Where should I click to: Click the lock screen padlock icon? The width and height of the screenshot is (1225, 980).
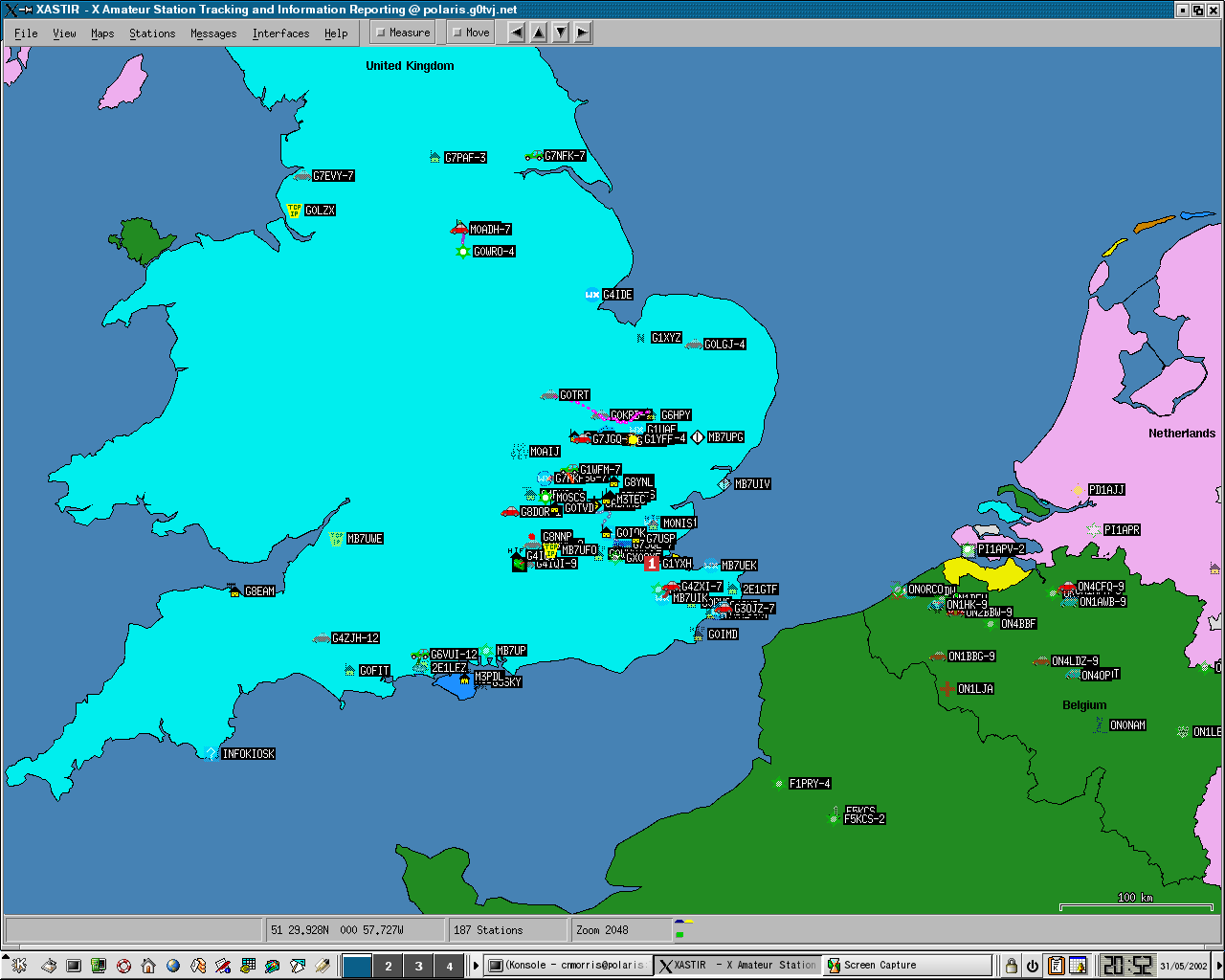pos(1011,966)
